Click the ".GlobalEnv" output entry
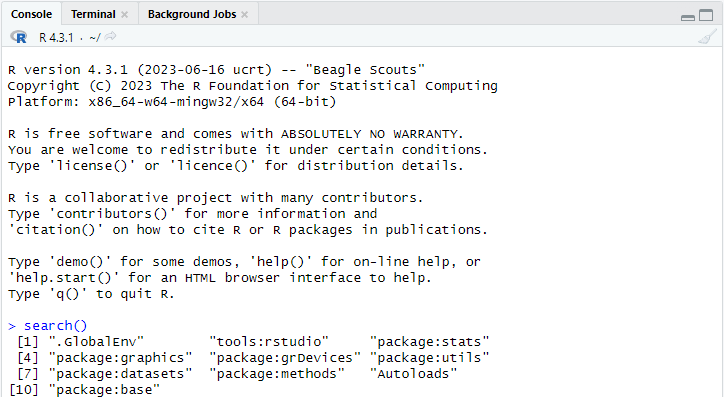The width and height of the screenshot is (724, 397). (96, 342)
